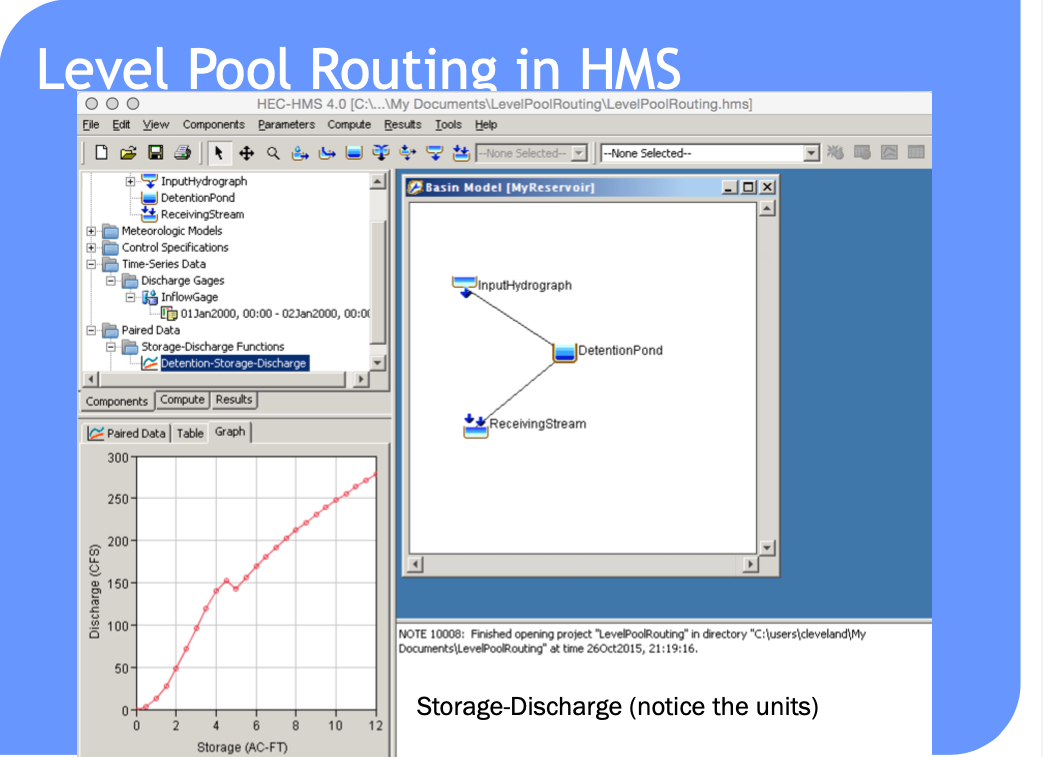
Task: Select DetentionPond reservoir icon in basin map
Action: click(x=565, y=352)
